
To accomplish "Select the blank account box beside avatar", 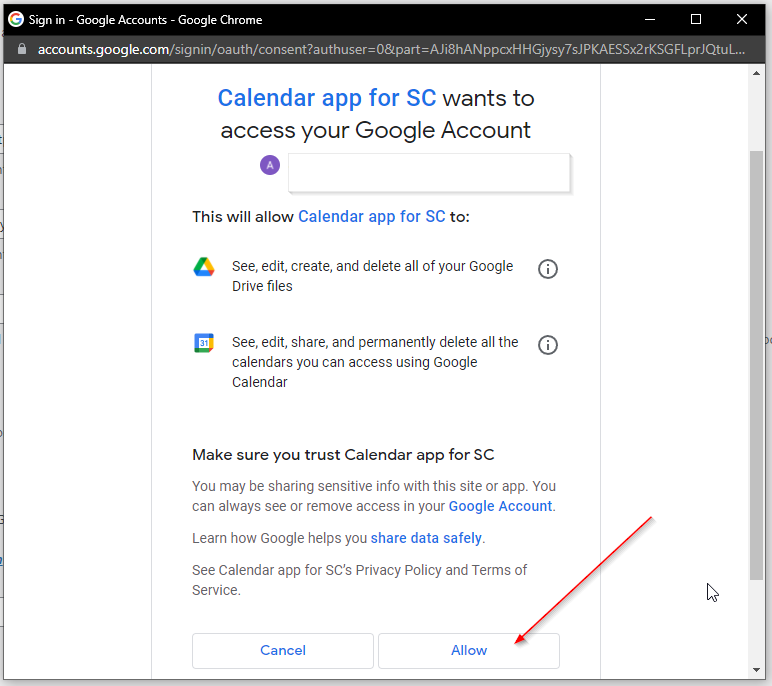I will 429,172.
